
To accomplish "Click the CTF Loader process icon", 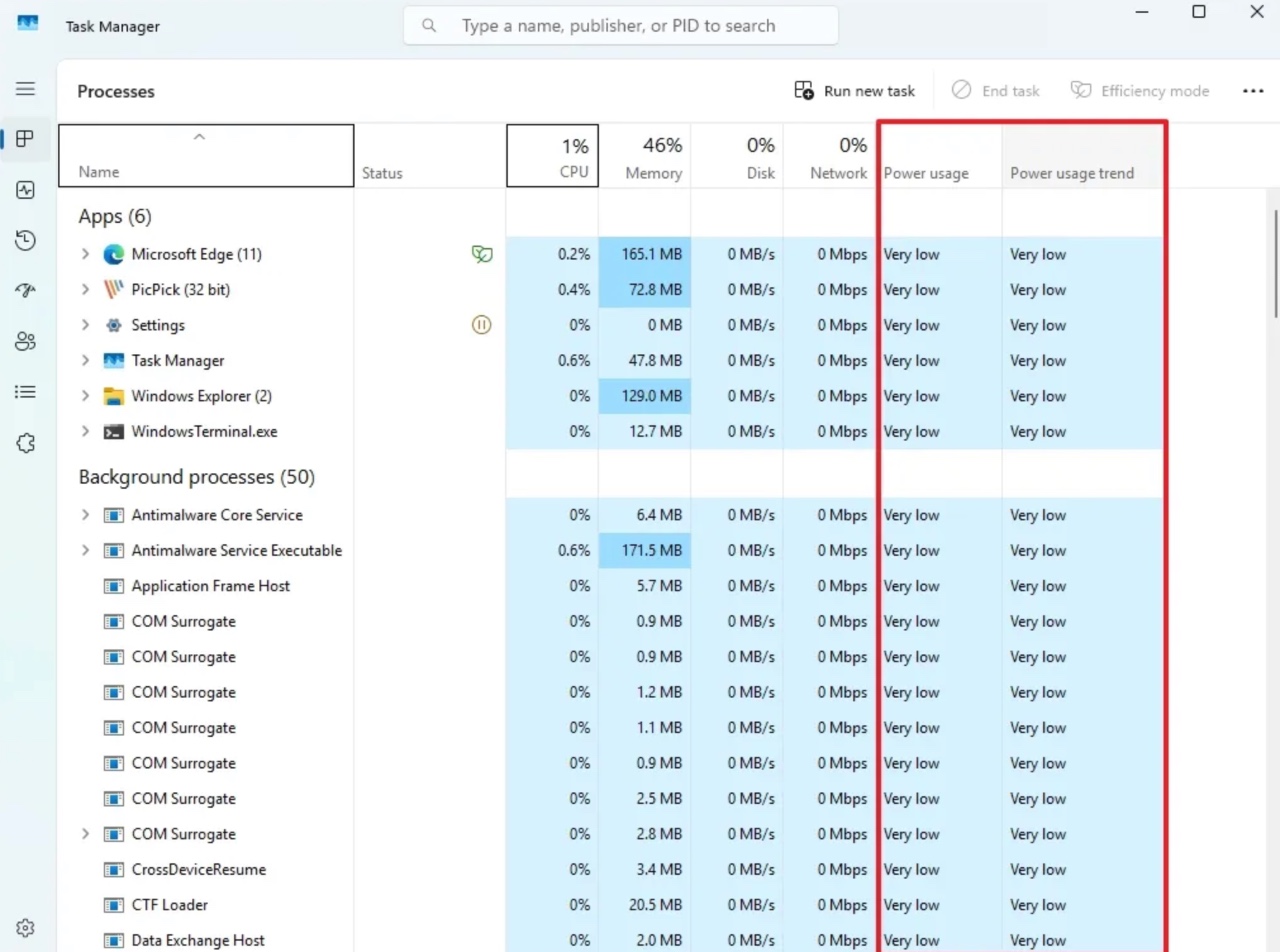I will (x=114, y=905).
